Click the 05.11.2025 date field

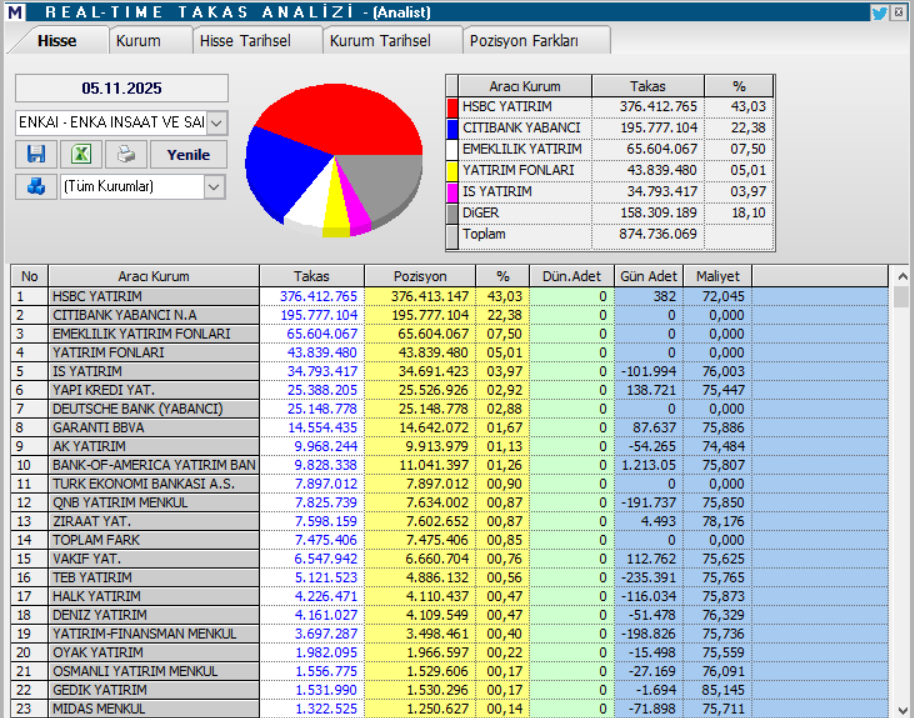[x=121, y=88]
